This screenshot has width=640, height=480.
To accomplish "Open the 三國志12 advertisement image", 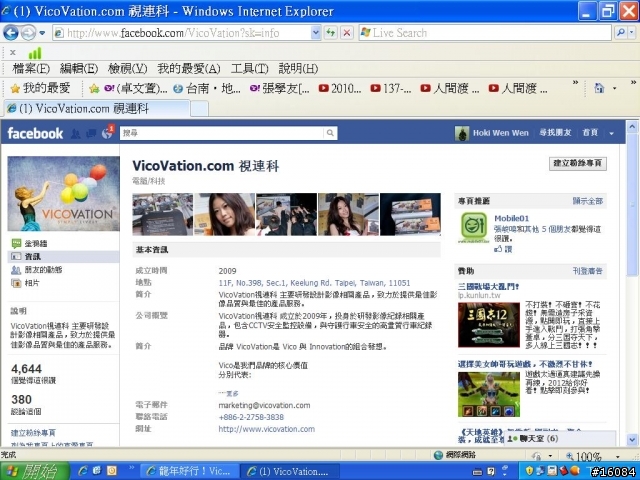I will (x=489, y=325).
